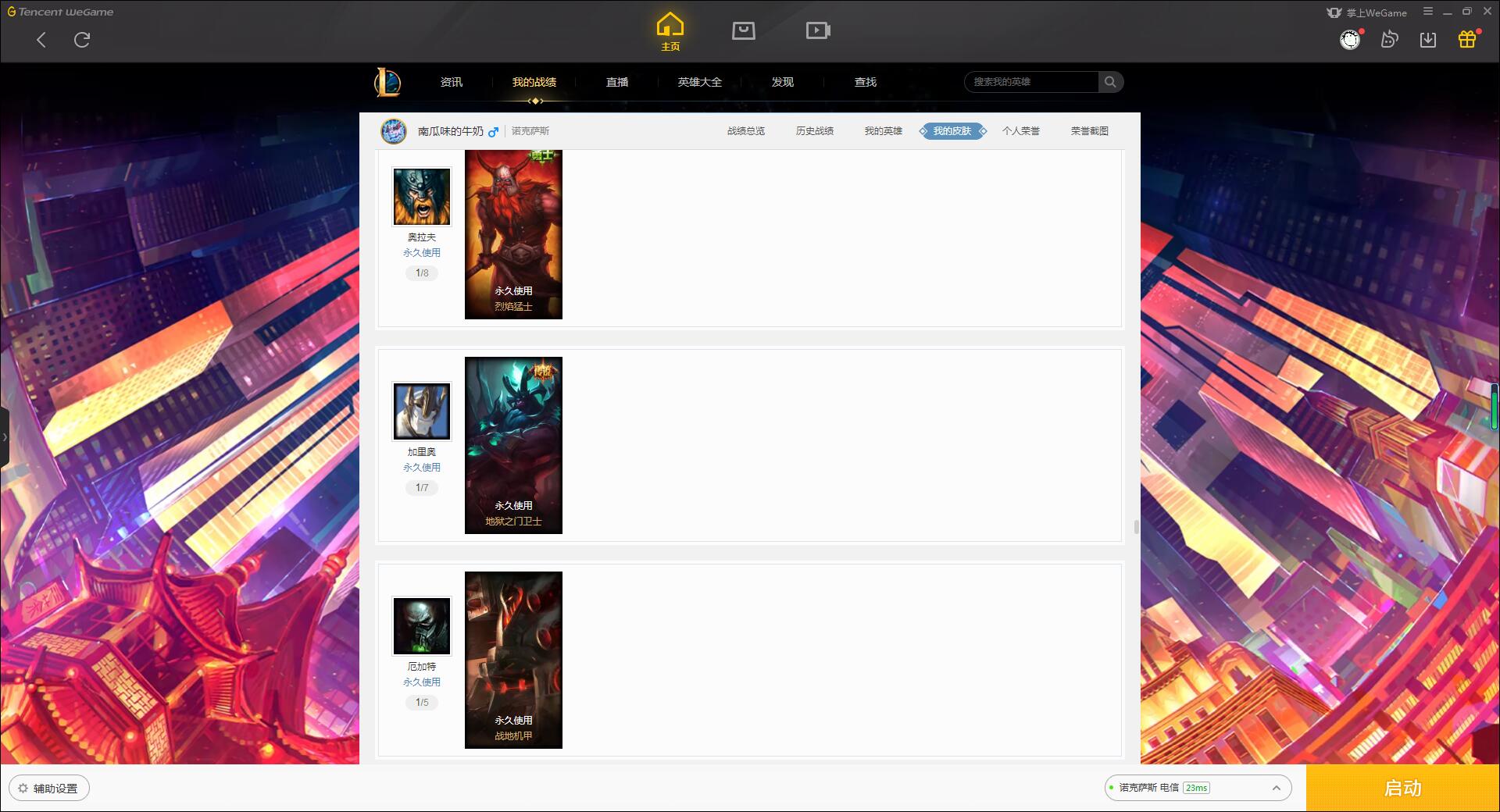The width and height of the screenshot is (1500, 812).
Task: Click 永久使用 under 奥拉夫
Action: click(422, 253)
